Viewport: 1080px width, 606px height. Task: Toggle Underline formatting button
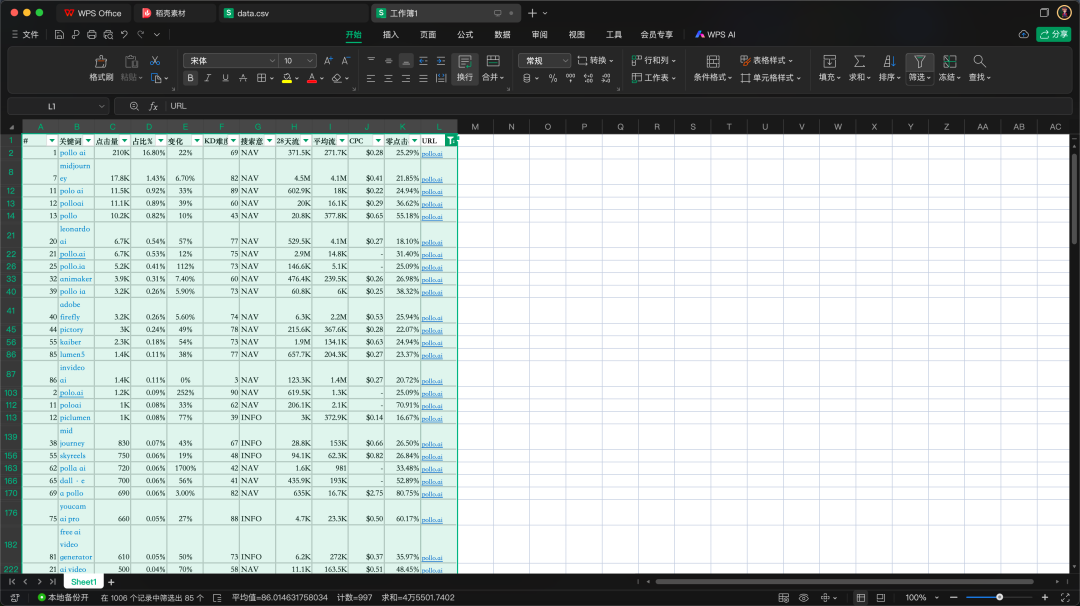pos(225,79)
